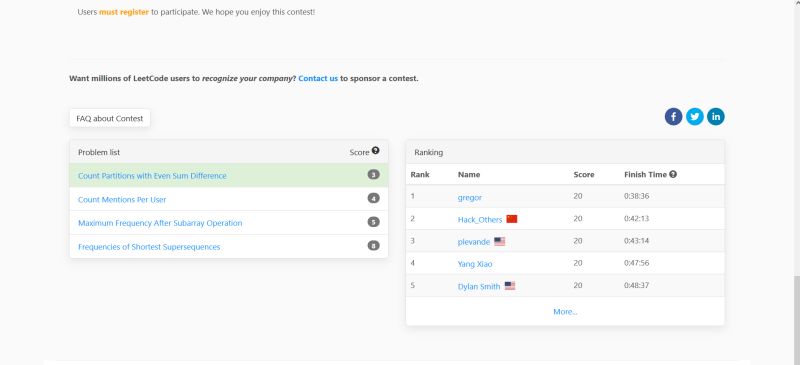Viewport: 800px width, 365px height.
Task: Open the Contact us sponsor link
Action: (x=318, y=79)
